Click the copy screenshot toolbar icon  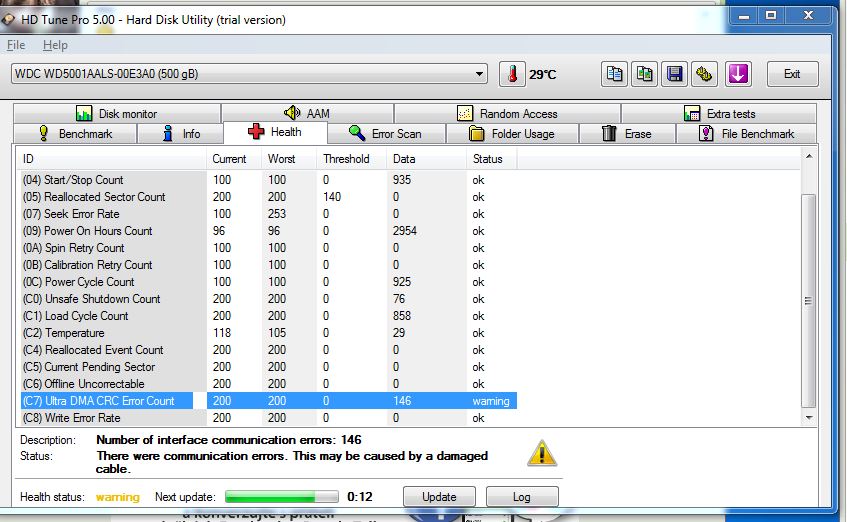point(644,74)
